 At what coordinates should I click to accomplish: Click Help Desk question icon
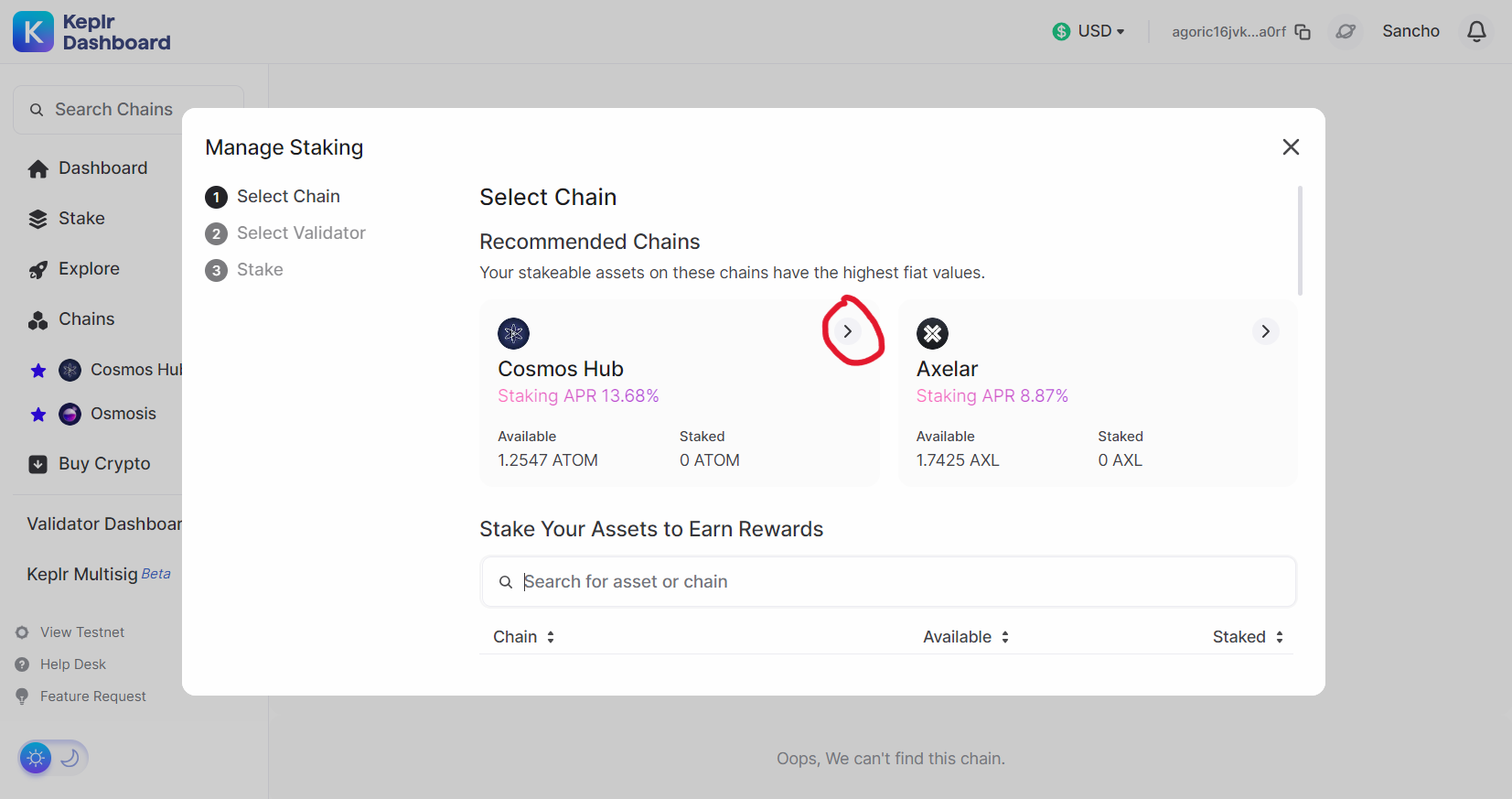22,664
